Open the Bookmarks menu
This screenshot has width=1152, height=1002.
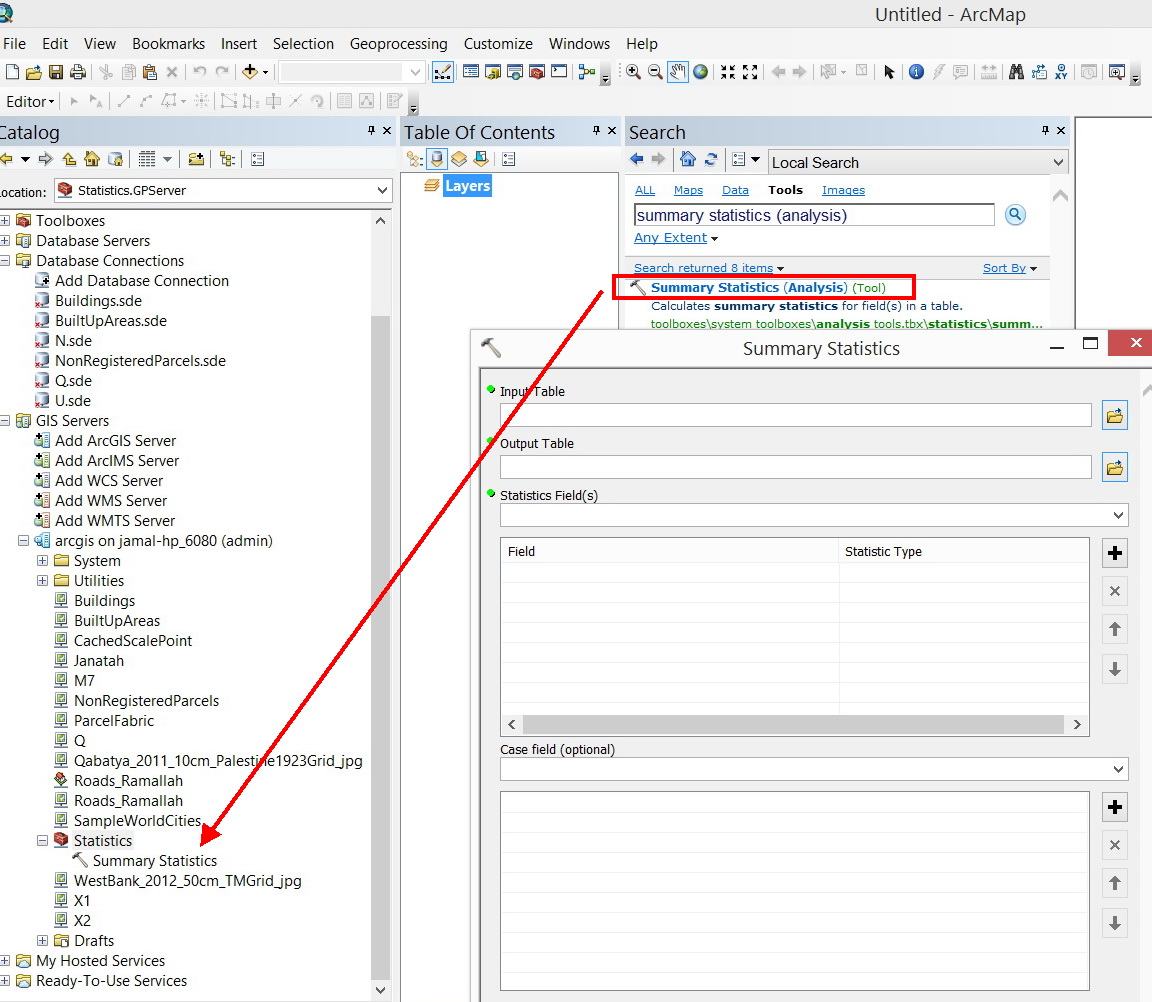168,44
